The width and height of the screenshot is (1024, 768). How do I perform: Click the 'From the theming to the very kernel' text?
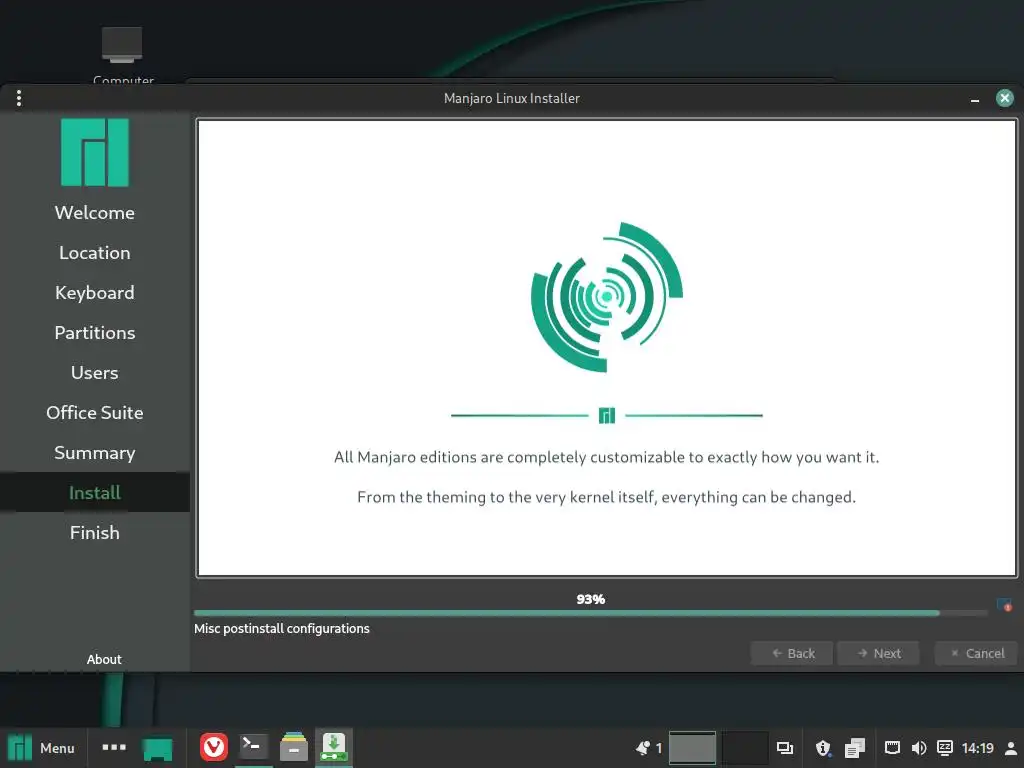coord(607,497)
